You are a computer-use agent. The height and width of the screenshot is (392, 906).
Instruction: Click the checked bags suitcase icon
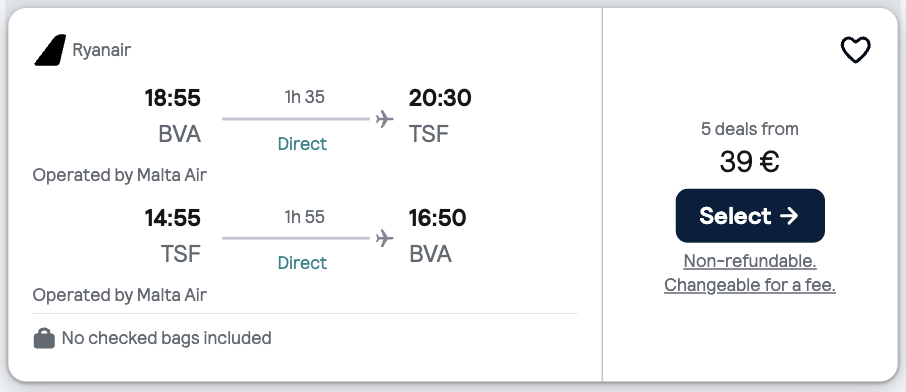click(x=44, y=338)
